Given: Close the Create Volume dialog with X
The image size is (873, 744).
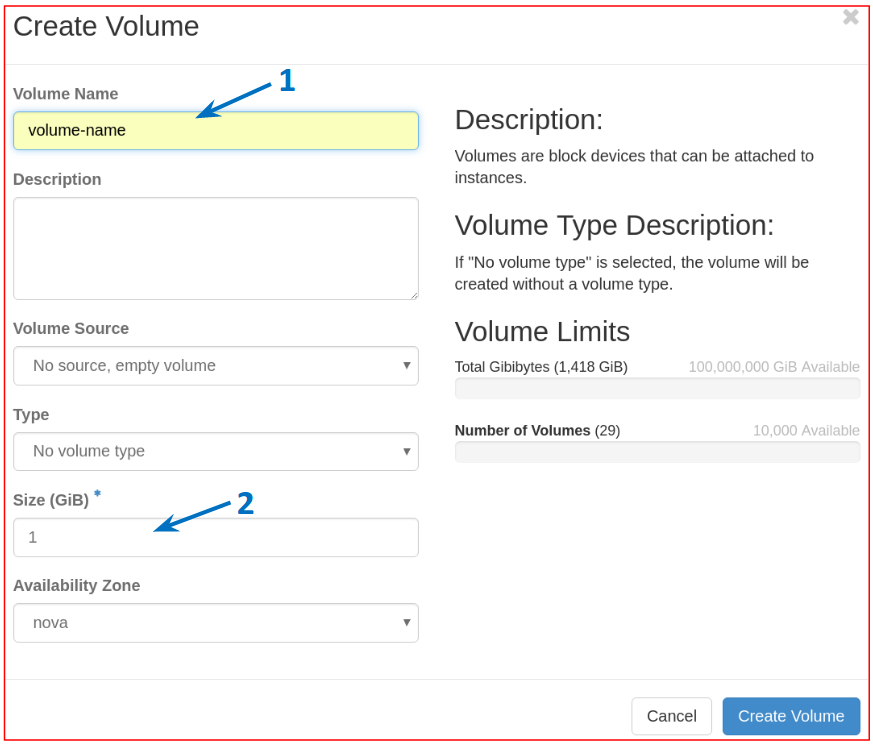Looking at the screenshot, I should 850,17.
